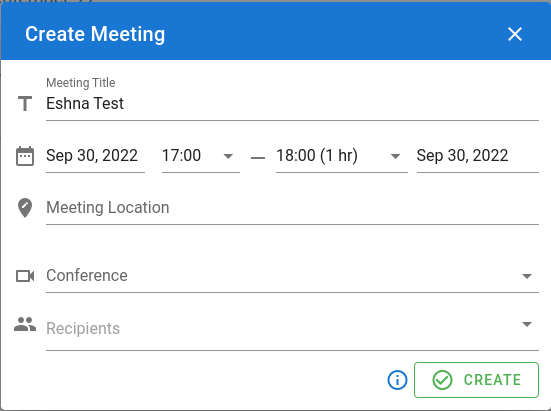Image resolution: width=551 pixels, height=411 pixels.
Task: Click the text T icon beside Meeting Title
Action: (25, 104)
